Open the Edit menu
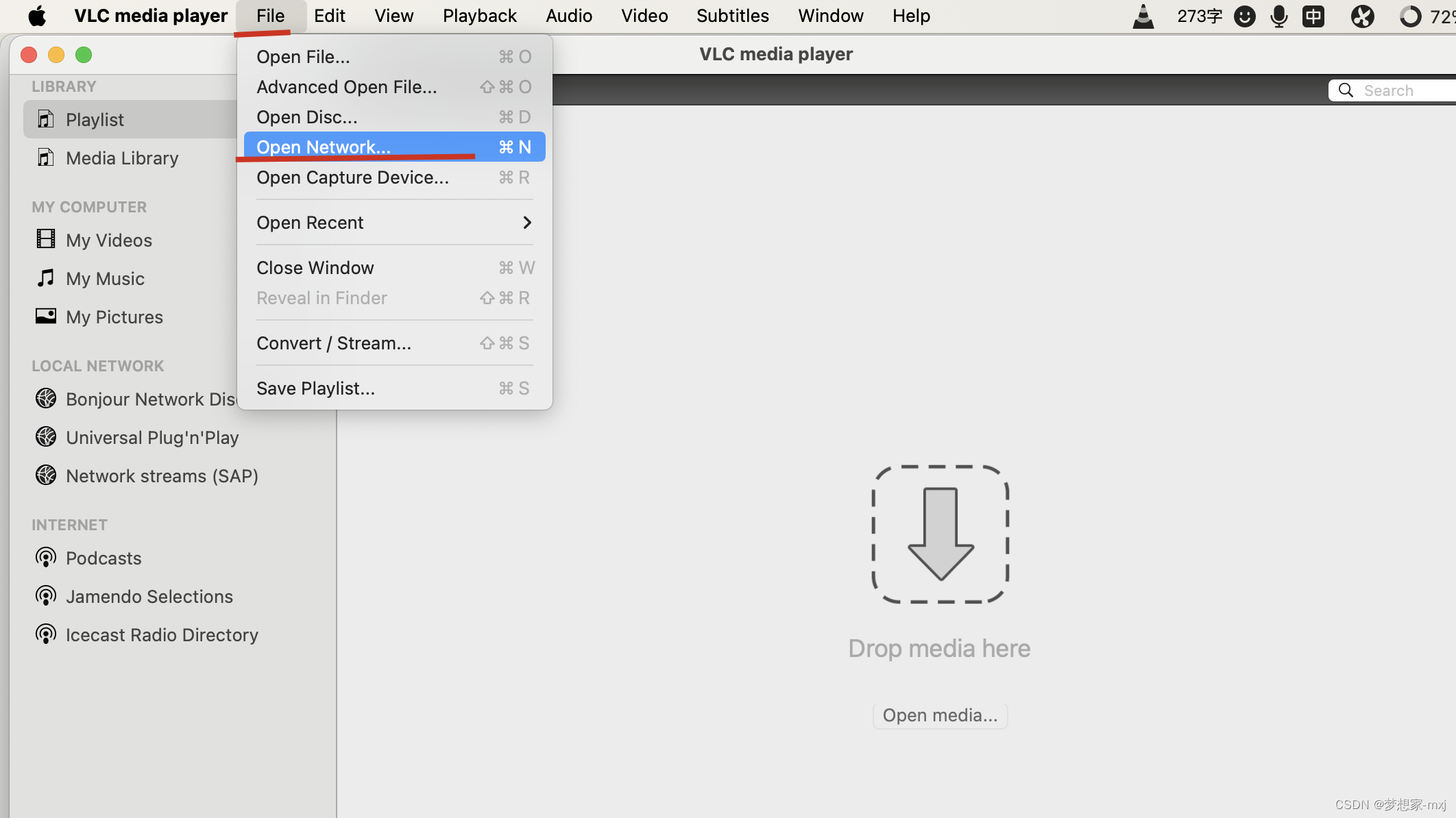The image size is (1456, 818). pyautogui.click(x=330, y=16)
